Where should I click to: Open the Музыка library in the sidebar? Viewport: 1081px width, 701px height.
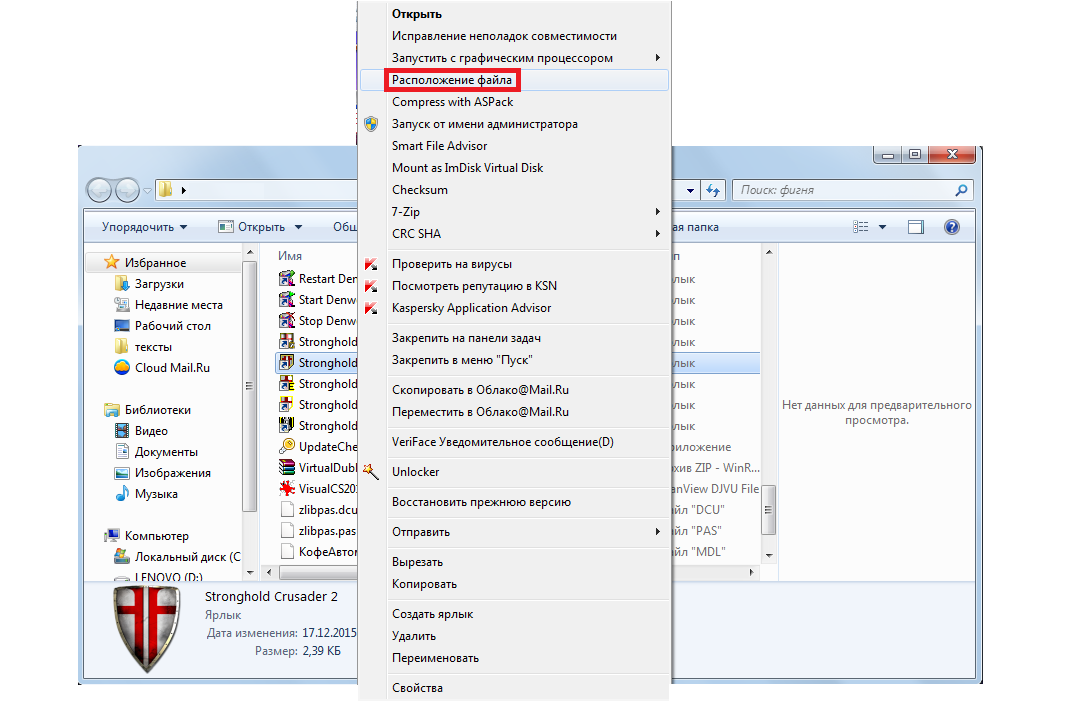click(x=156, y=494)
